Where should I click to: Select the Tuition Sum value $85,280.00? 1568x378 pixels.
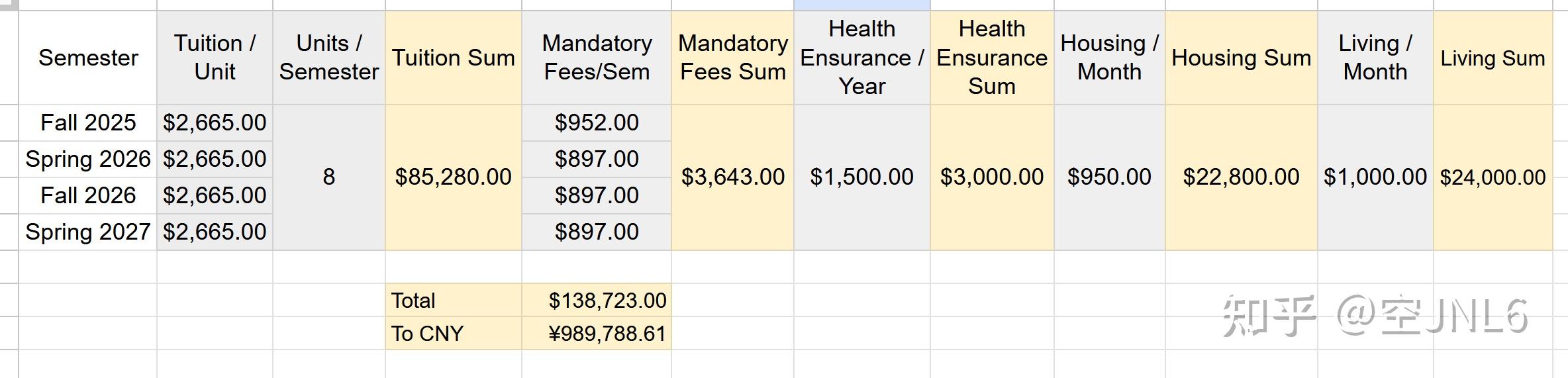(453, 177)
